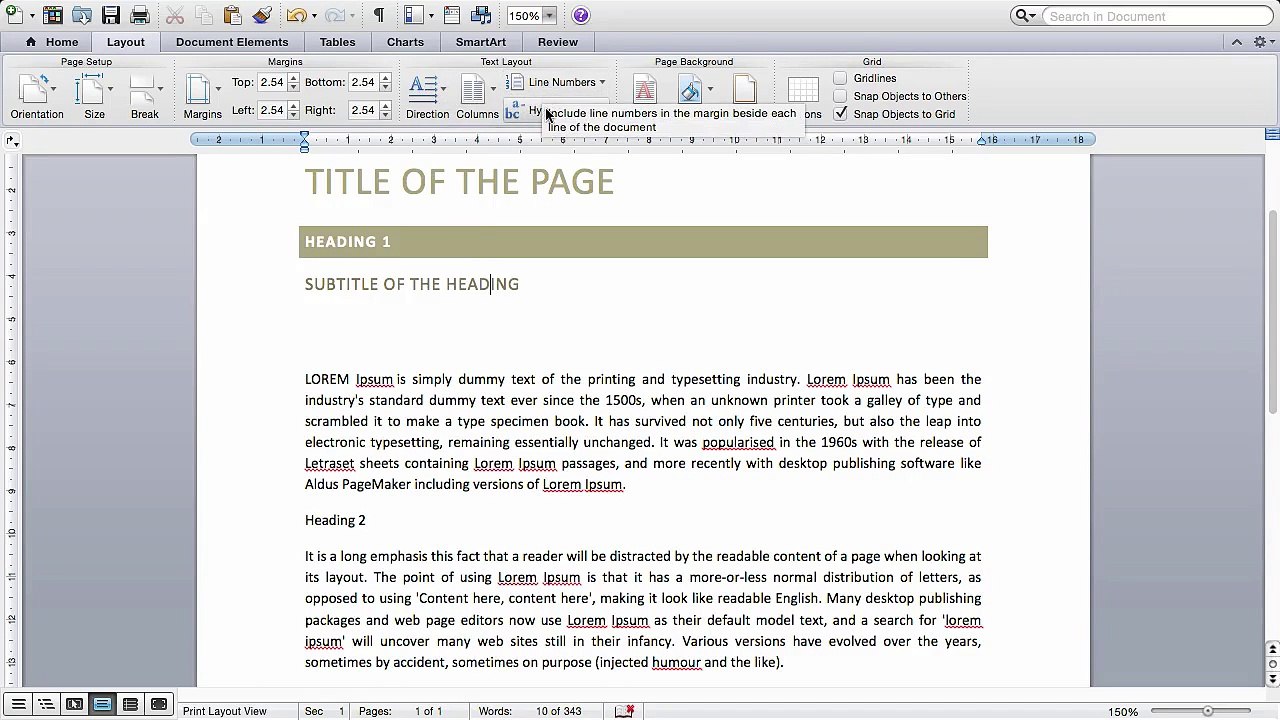Click the Print icon
The width and height of the screenshot is (1280, 720).
pyautogui.click(x=140, y=15)
